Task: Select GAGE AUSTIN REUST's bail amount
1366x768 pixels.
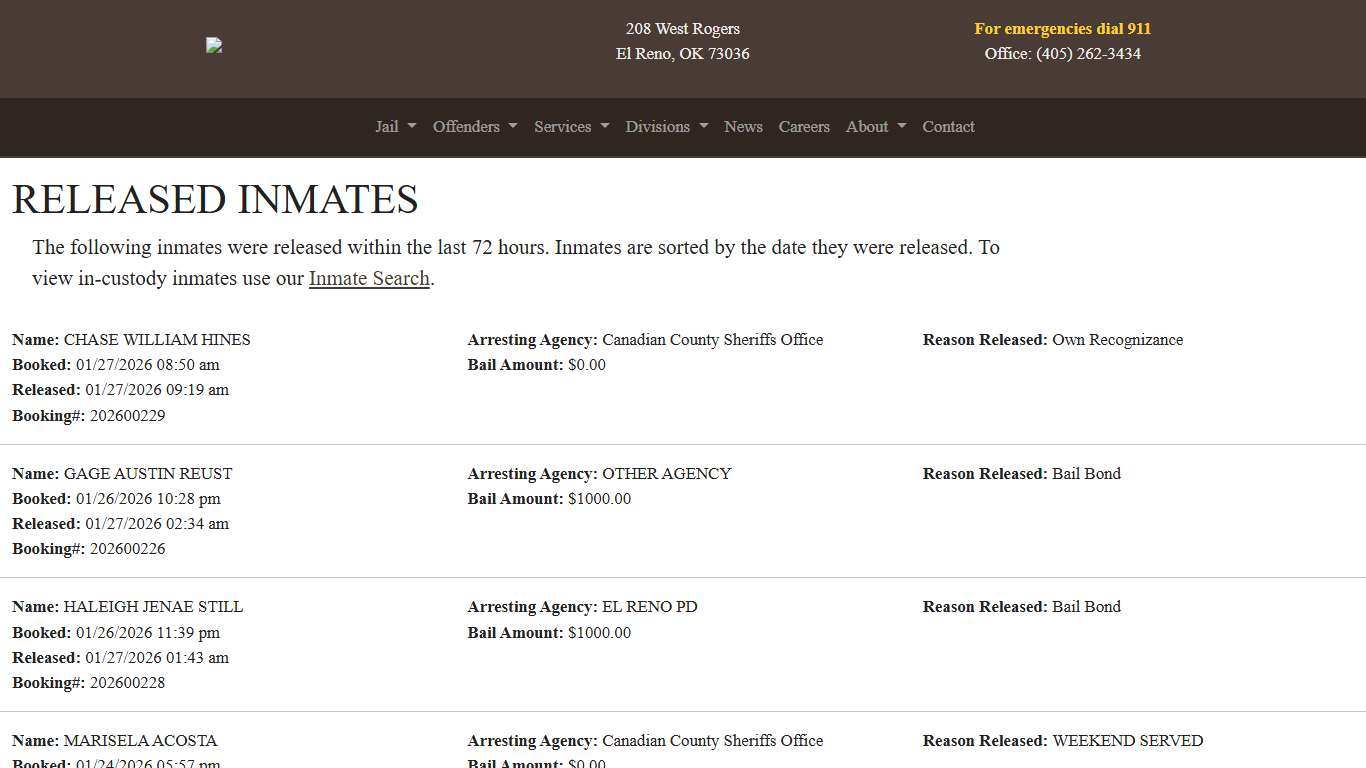Action: point(599,499)
